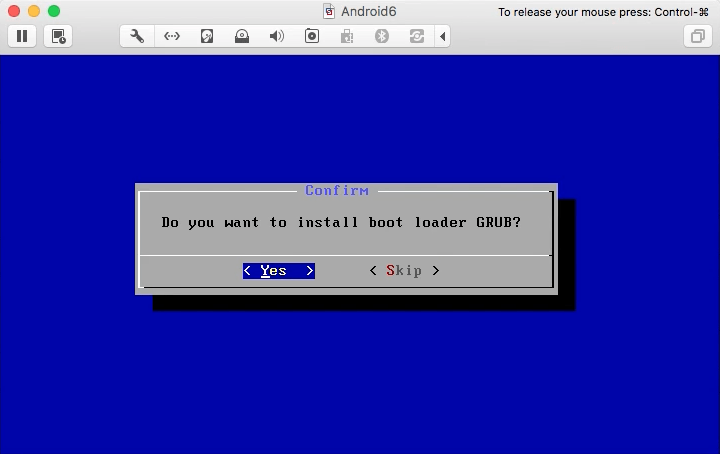This screenshot has width=720, height=454.
Task: Click the camera device icon
Action: [312, 36]
